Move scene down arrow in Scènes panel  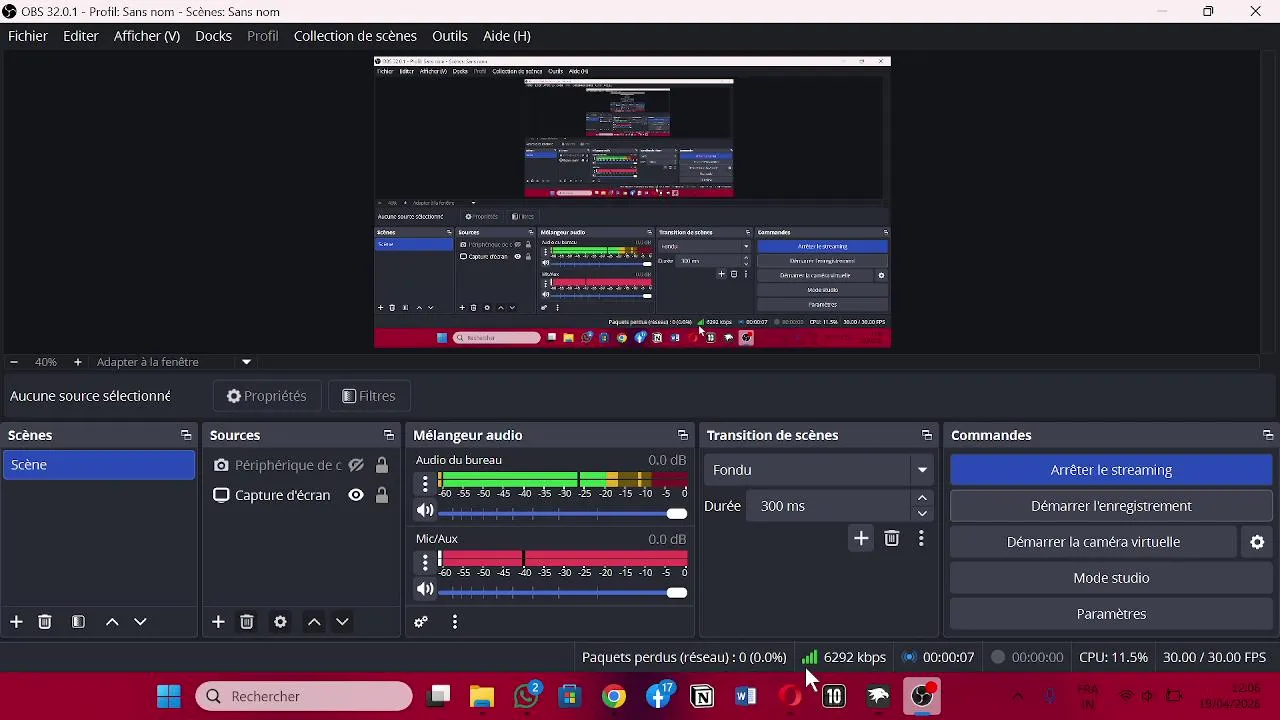[x=140, y=622]
